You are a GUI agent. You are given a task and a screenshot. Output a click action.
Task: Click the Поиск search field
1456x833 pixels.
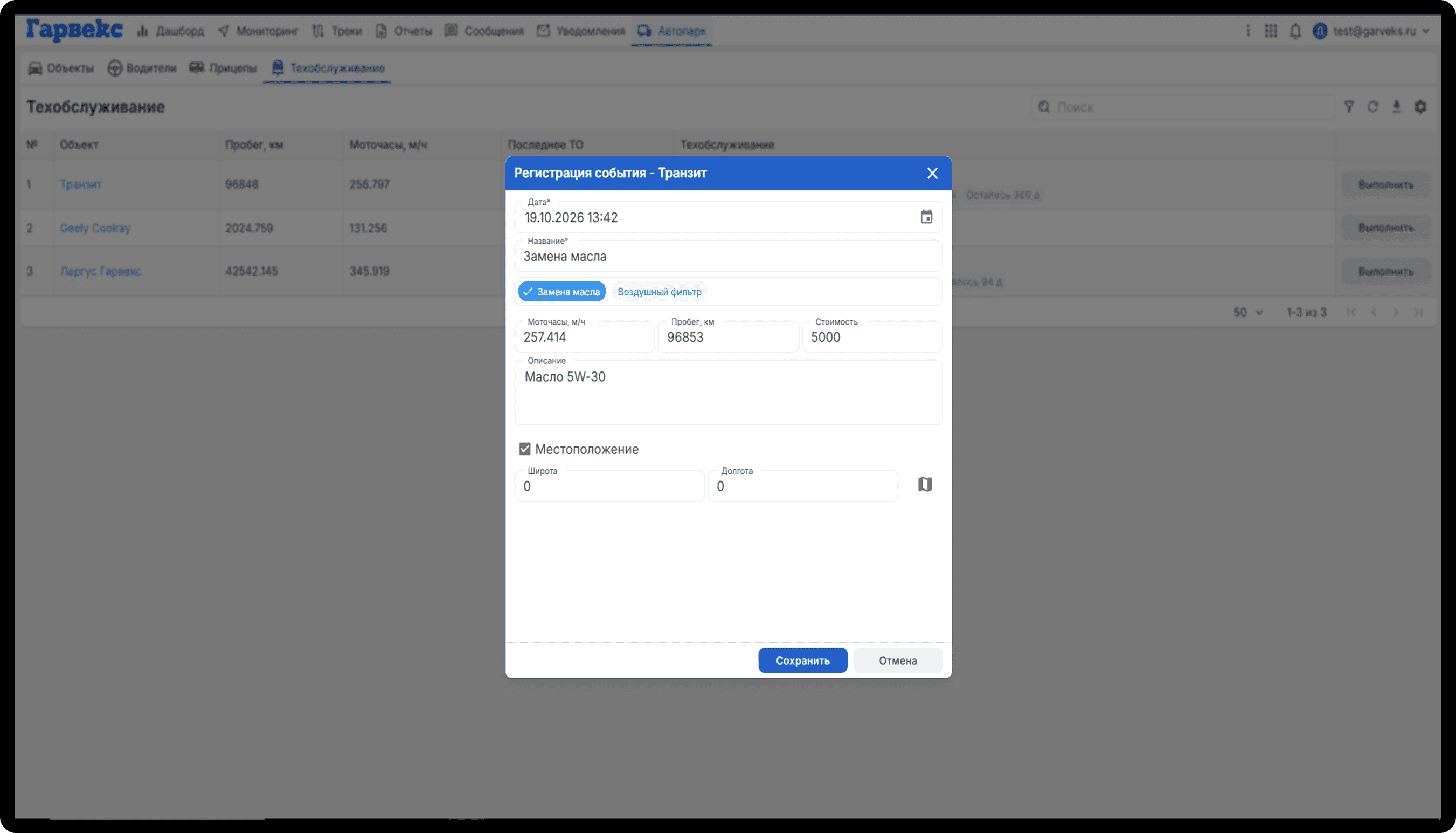point(1183,107)
